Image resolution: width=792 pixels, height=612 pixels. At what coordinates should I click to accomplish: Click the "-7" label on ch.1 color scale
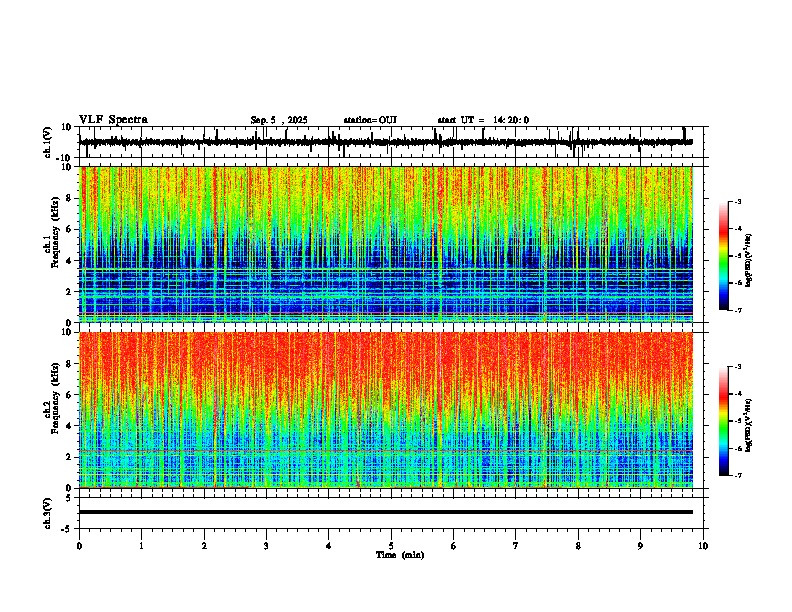coord(737,310)
